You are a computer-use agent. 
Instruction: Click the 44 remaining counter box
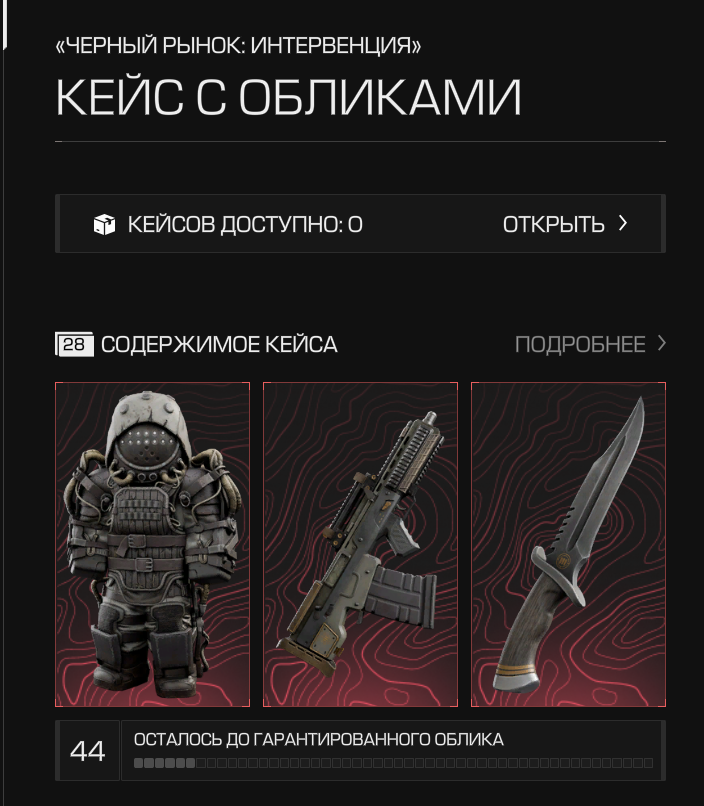[87, 750]
